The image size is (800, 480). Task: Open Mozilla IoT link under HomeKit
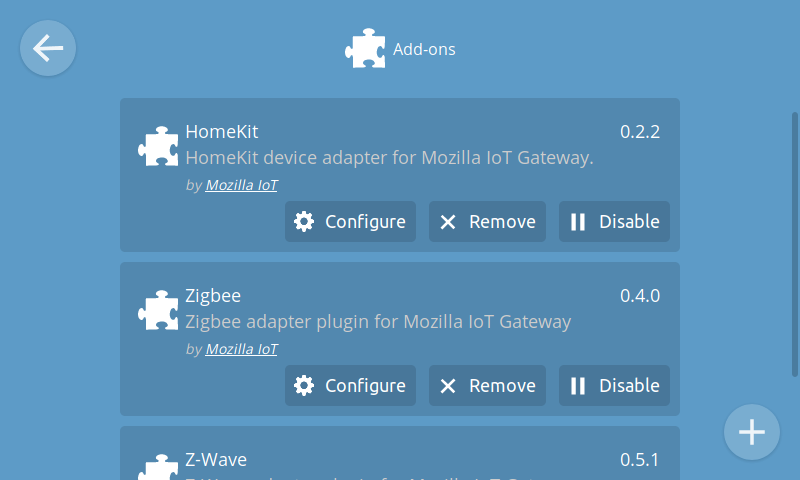[242, 185]
